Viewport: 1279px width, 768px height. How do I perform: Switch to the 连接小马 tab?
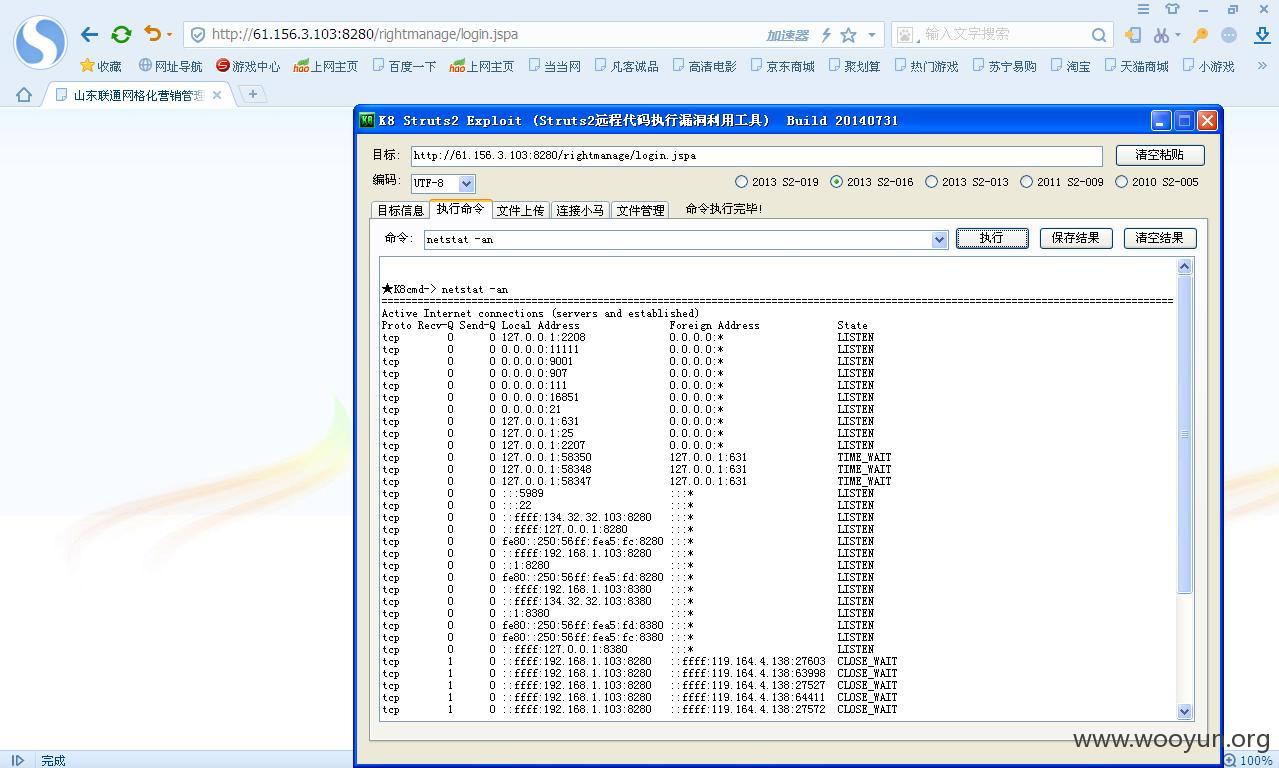coord(580,210)
